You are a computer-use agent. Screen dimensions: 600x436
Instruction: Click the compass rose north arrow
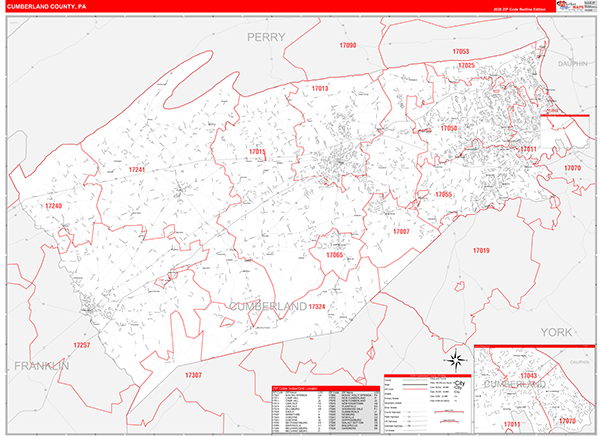point(456,360)
